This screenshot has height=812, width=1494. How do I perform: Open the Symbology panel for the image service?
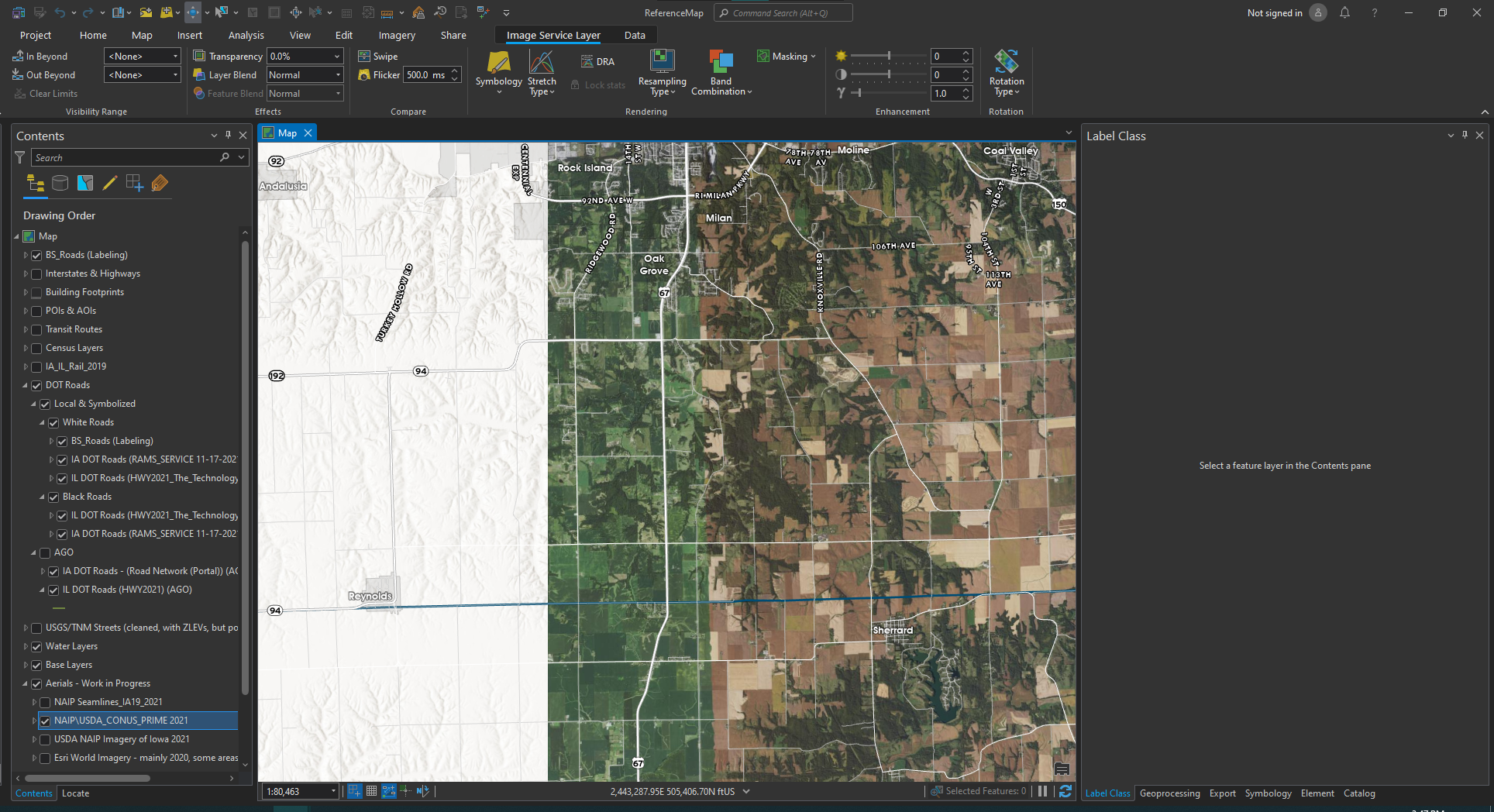tap(498, 72)
